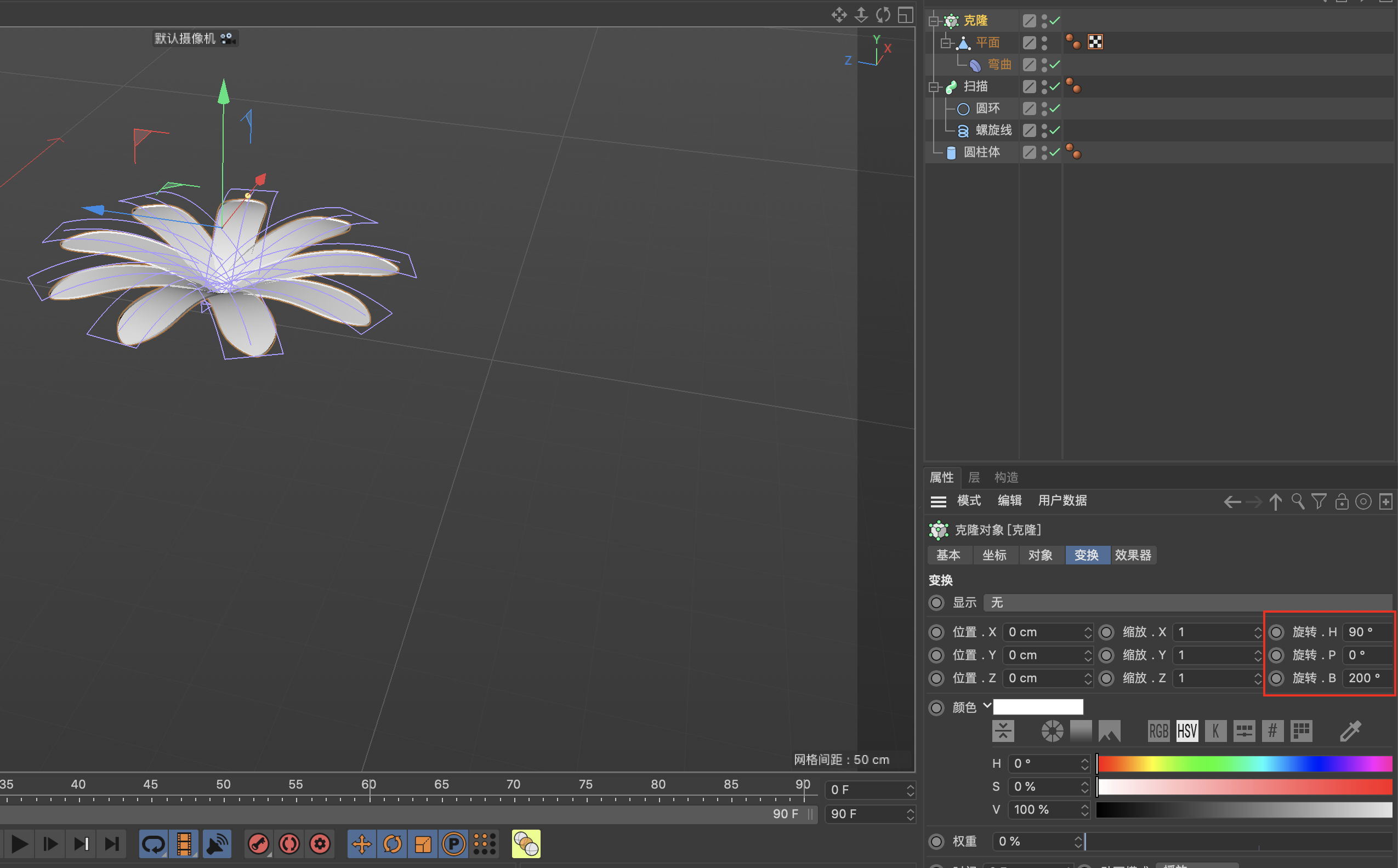This screenshot has height=868, width=1398.
Task: Switch to the 效果器 tab
Action: coord(1133,555)
